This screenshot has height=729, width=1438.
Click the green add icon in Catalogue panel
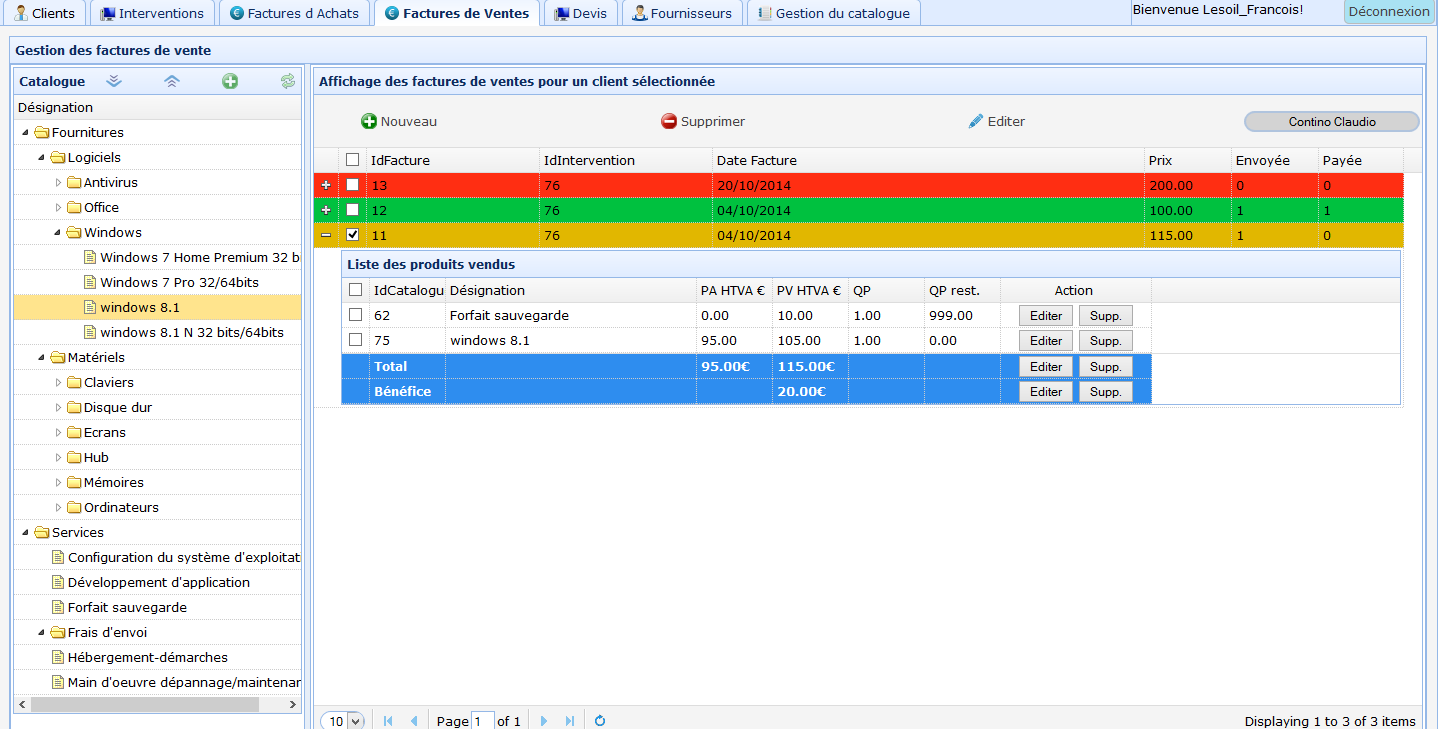point(230,81)
